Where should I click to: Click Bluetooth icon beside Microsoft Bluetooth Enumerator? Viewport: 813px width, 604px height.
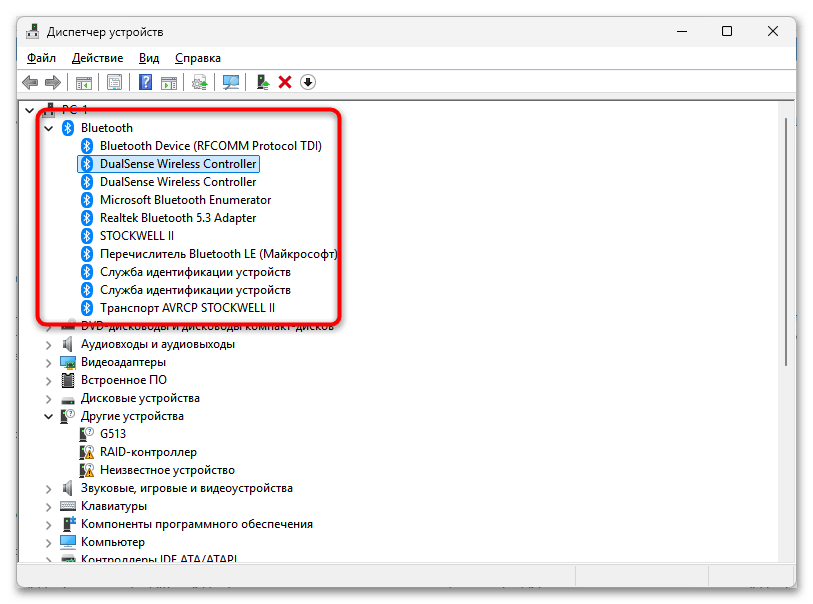(x=87, y=200)
